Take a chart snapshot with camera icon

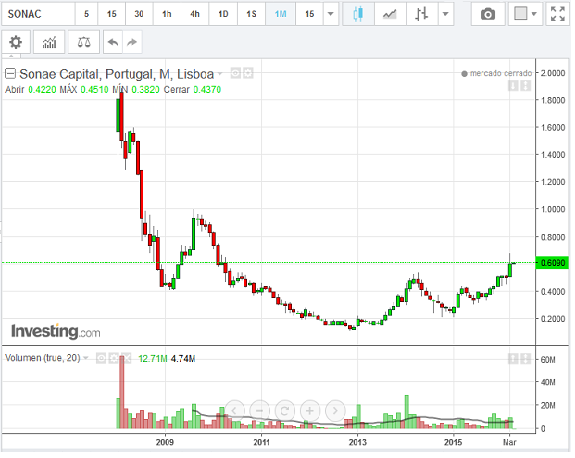(488, 14)
